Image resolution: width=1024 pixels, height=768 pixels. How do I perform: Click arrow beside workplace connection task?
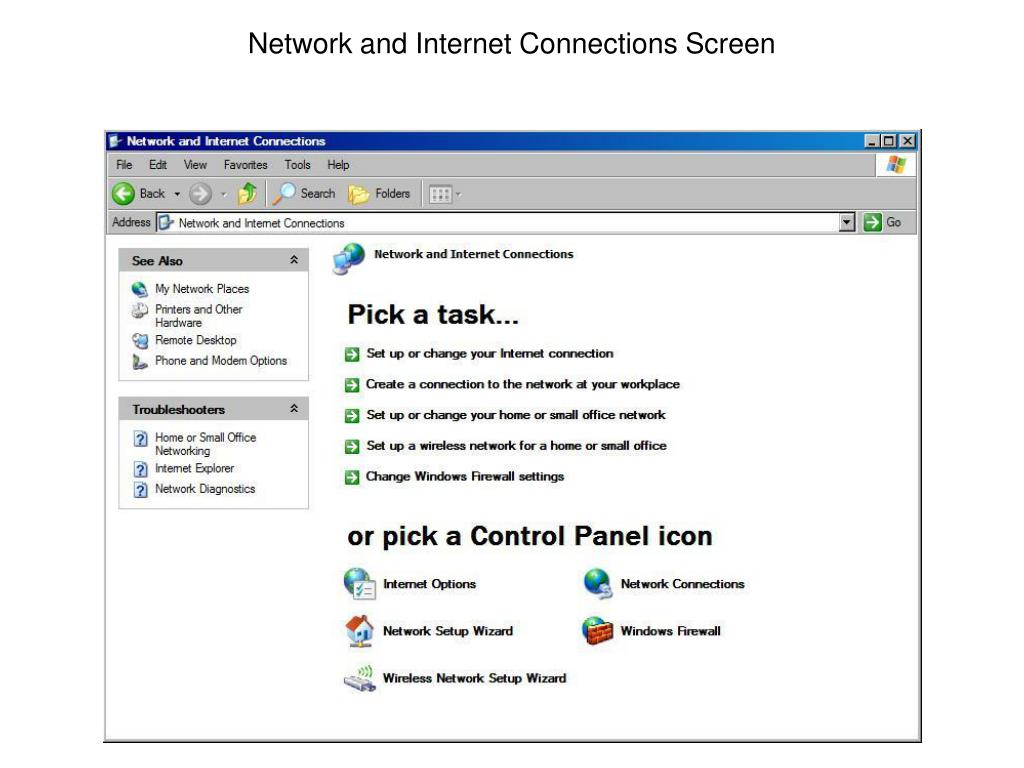click(x=352, y=385)
